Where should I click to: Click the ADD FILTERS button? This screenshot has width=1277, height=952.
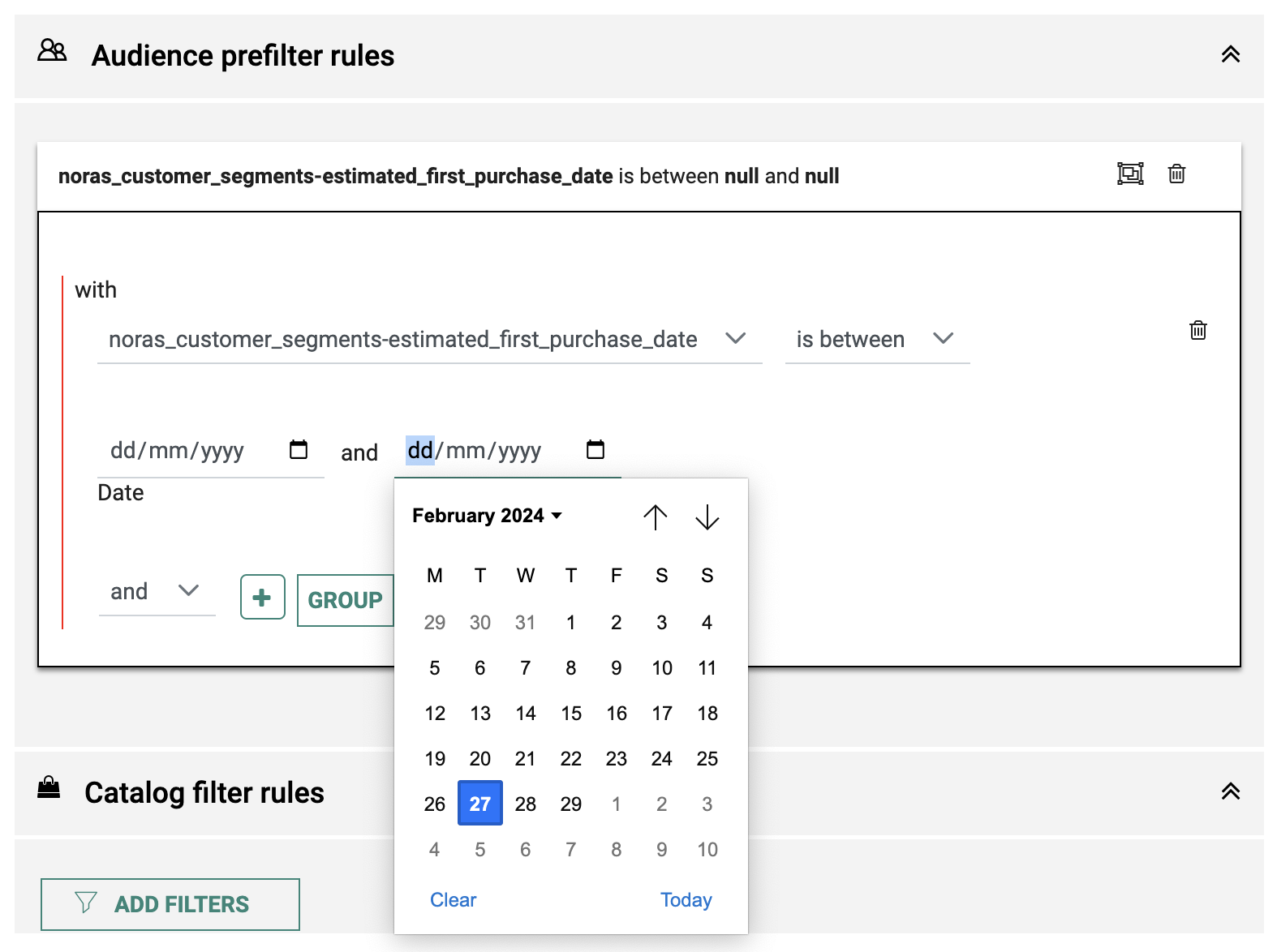pyautogui.click(x=170, y=904)
